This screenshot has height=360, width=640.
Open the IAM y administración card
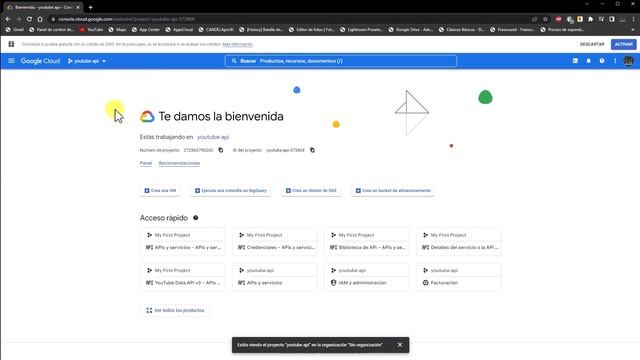367,277
